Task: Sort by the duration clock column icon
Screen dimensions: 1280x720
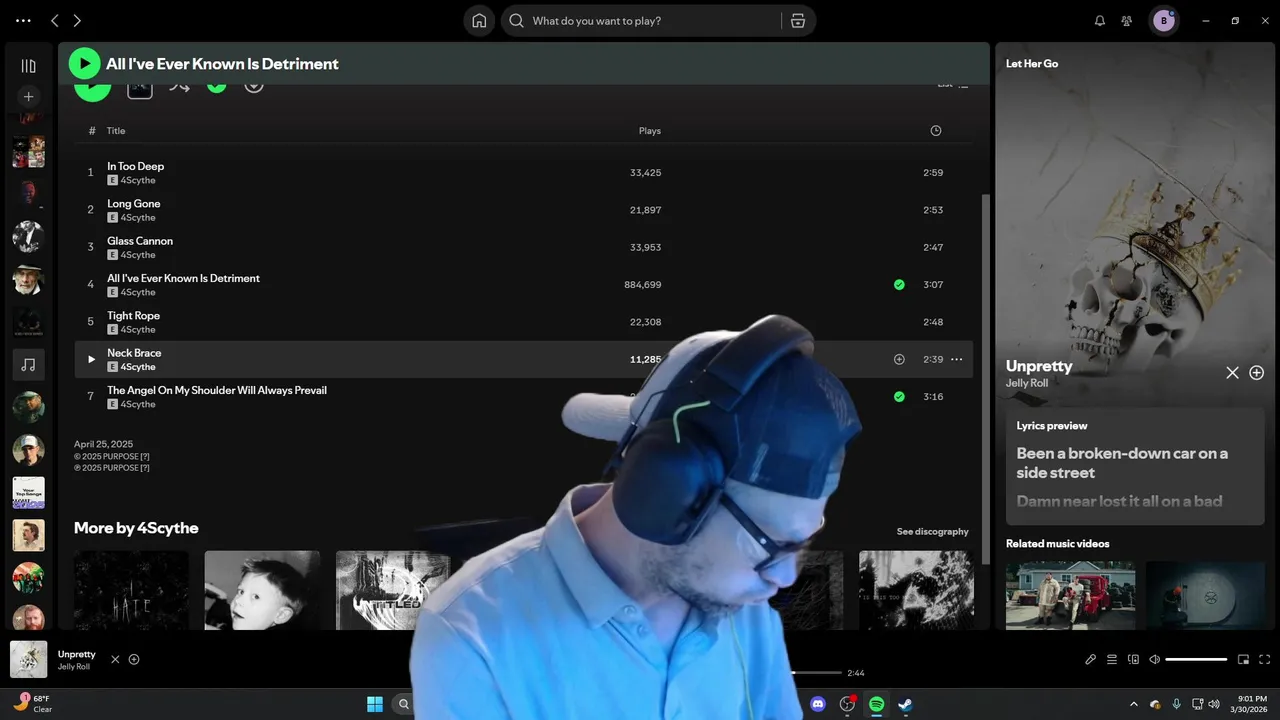Action: click(936, 131)
